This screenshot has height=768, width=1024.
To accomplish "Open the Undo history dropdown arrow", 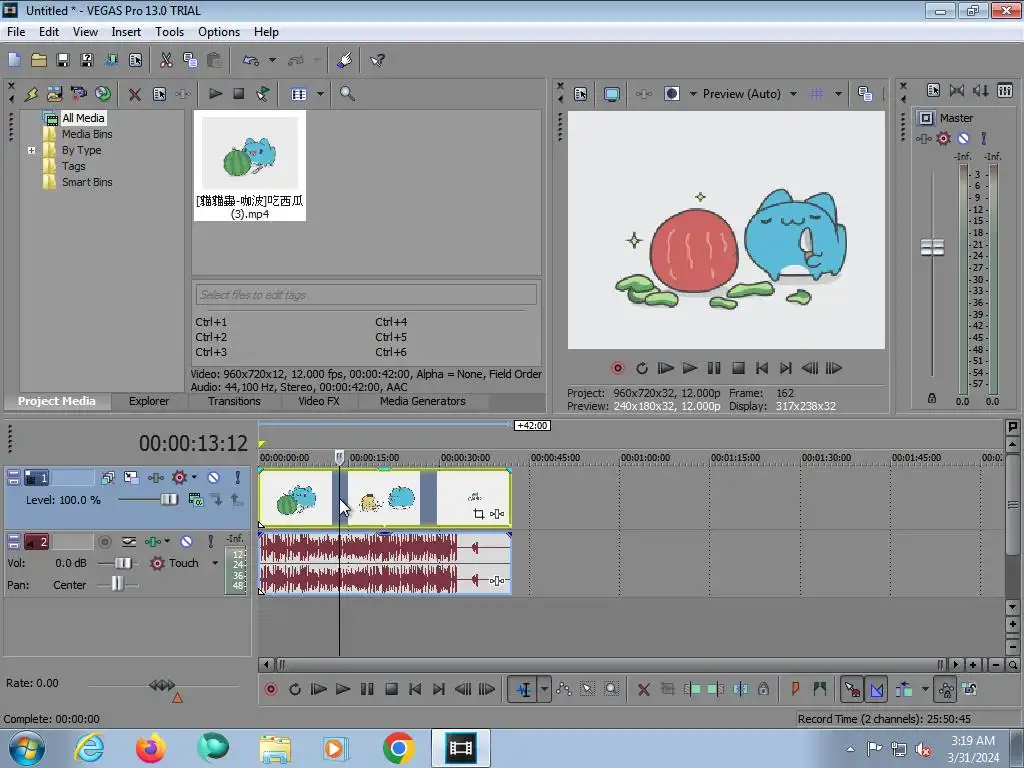I will 272,60.
